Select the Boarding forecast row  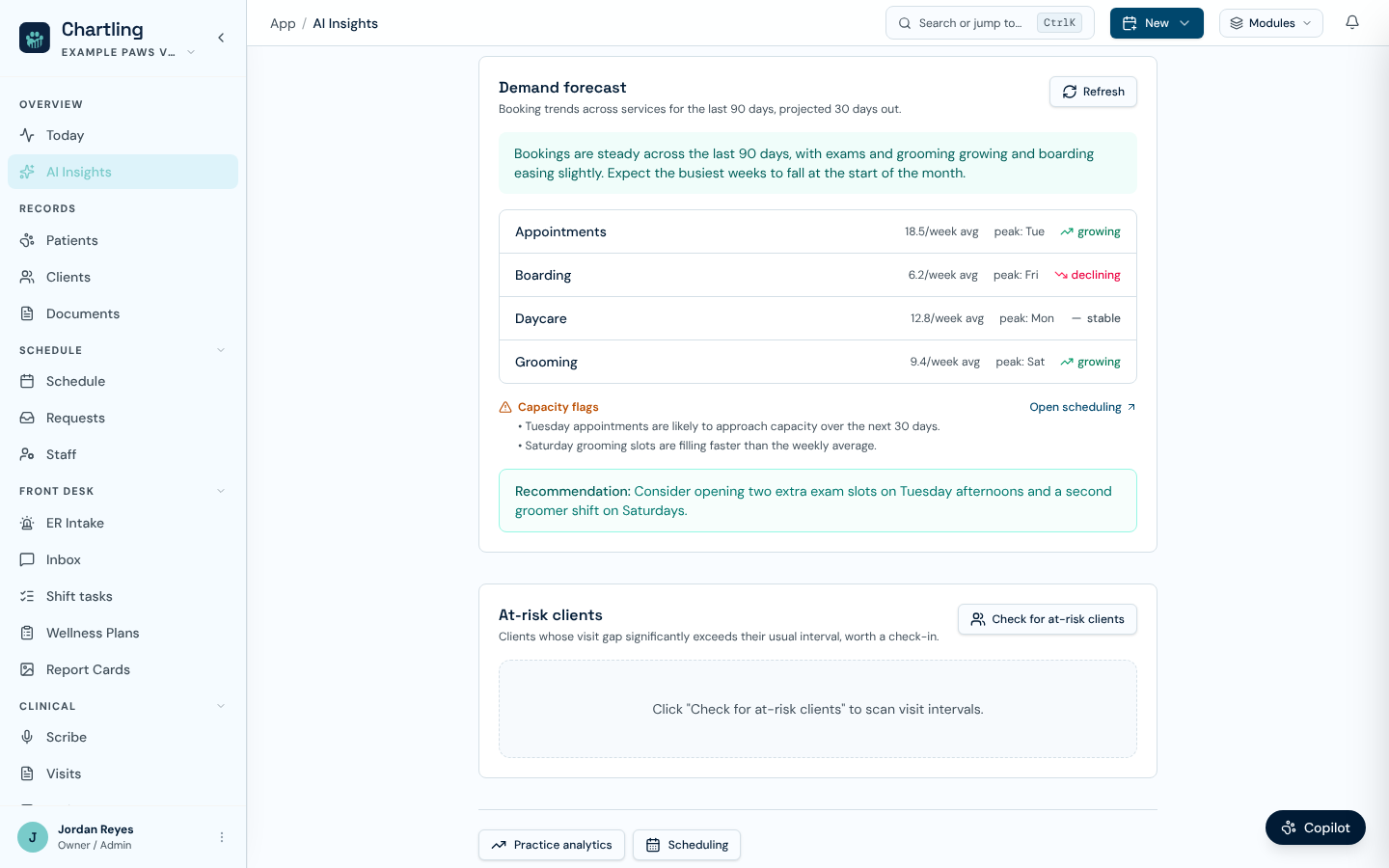tap(818, 275)
